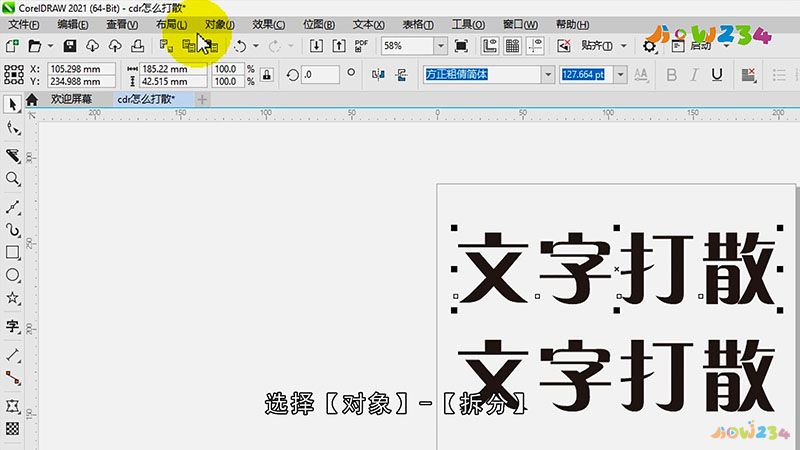Open Options gear icon
The height and width of the screenshot is (450, 800).
[649, 46]
